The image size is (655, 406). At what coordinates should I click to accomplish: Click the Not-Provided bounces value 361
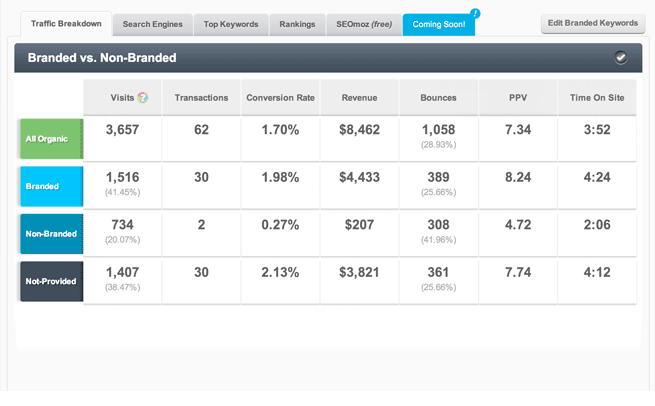(438, 273)
